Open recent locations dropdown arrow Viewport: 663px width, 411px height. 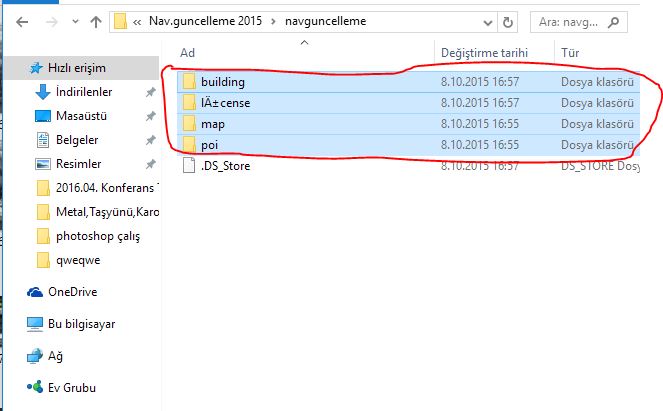point(75,21)
